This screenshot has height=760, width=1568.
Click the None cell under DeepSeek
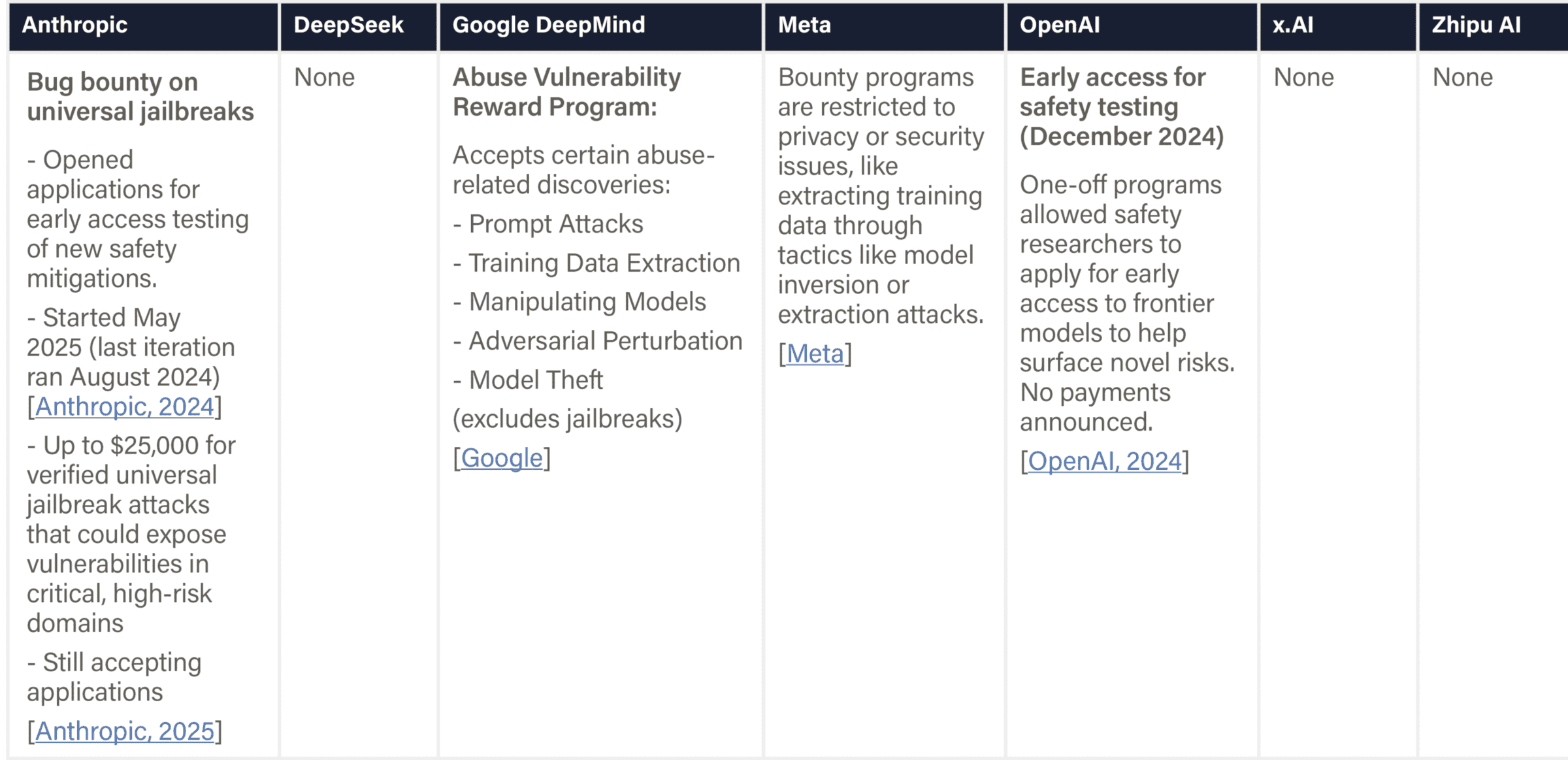(x=324, y=77)
